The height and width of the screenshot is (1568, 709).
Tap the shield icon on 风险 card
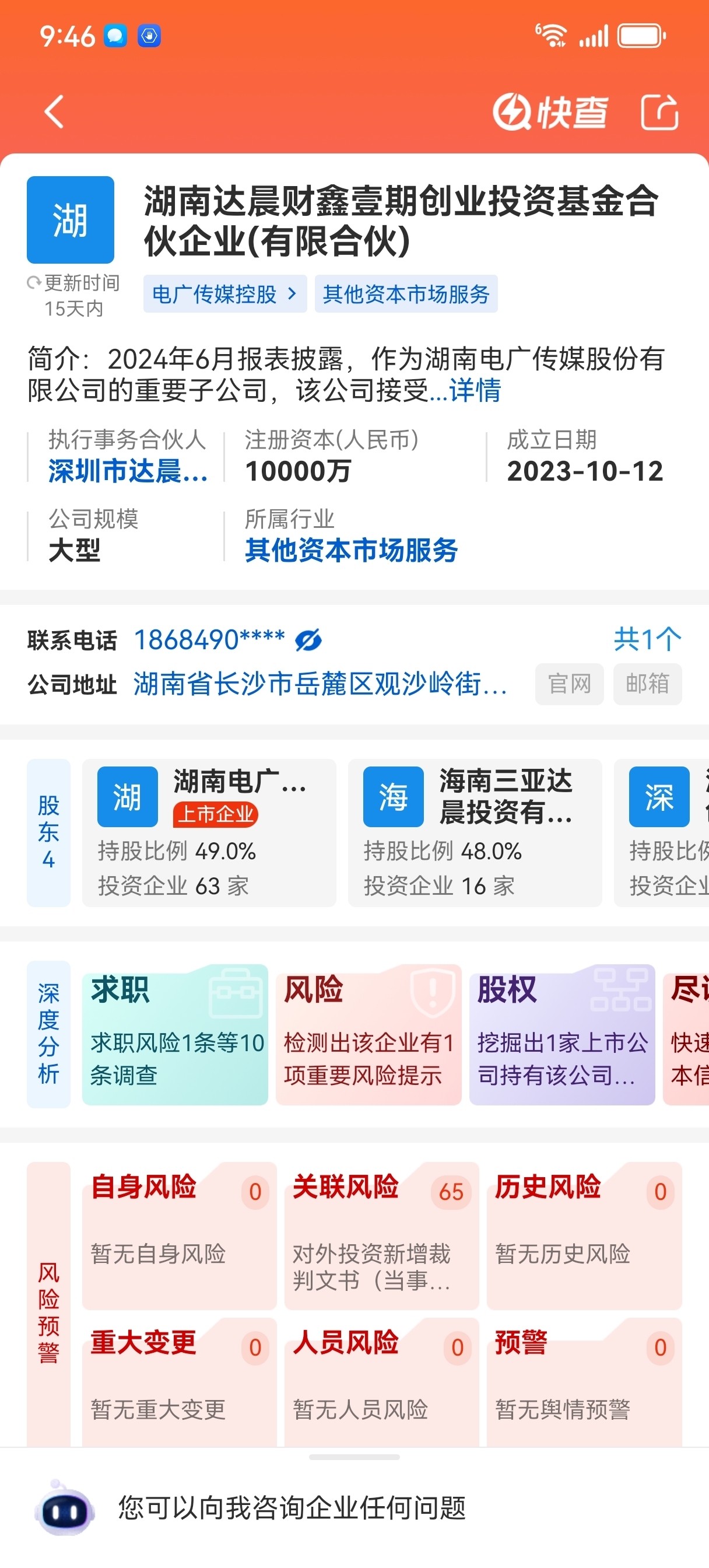433,992
